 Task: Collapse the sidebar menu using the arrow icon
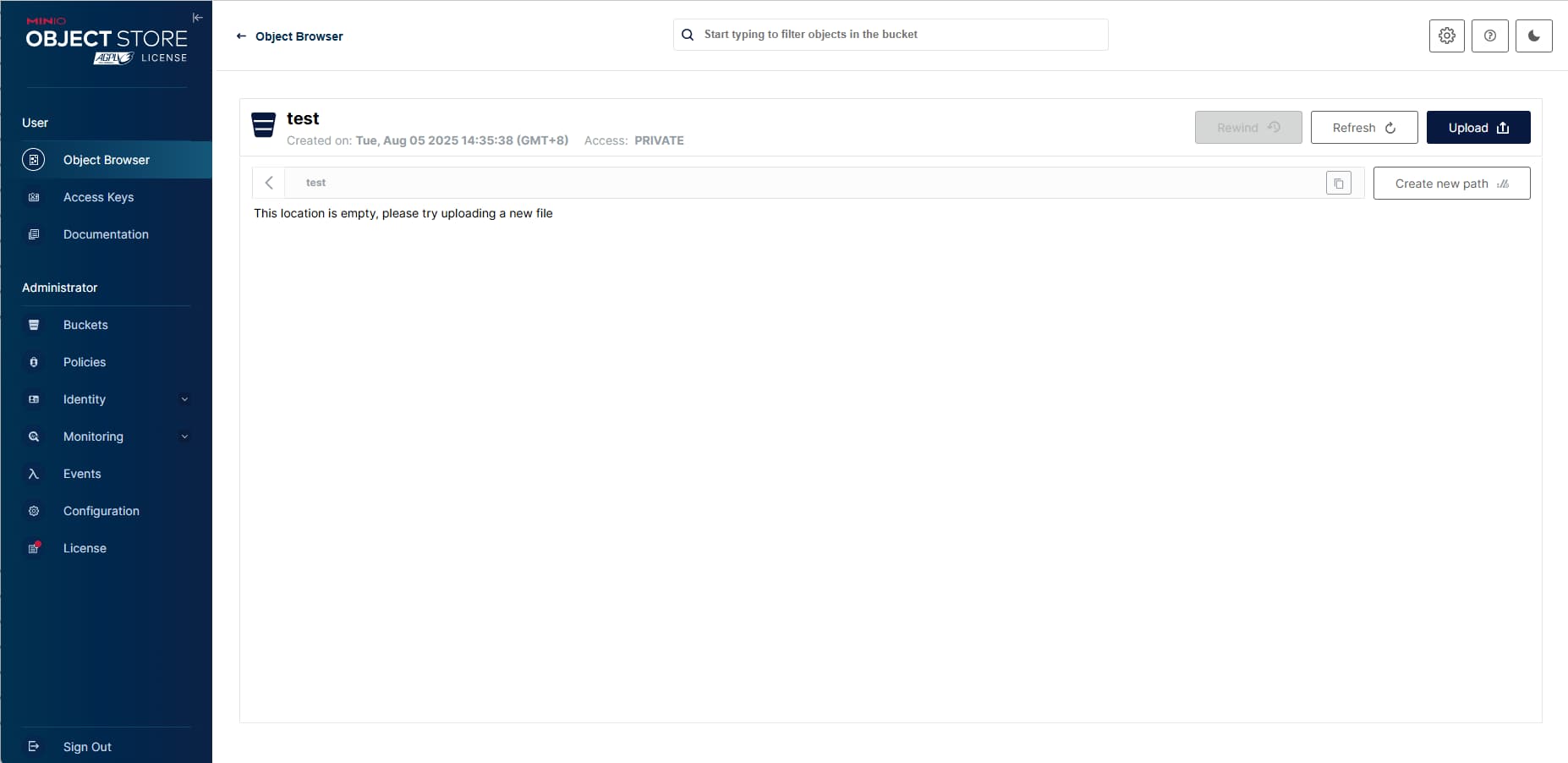[197, 18]
